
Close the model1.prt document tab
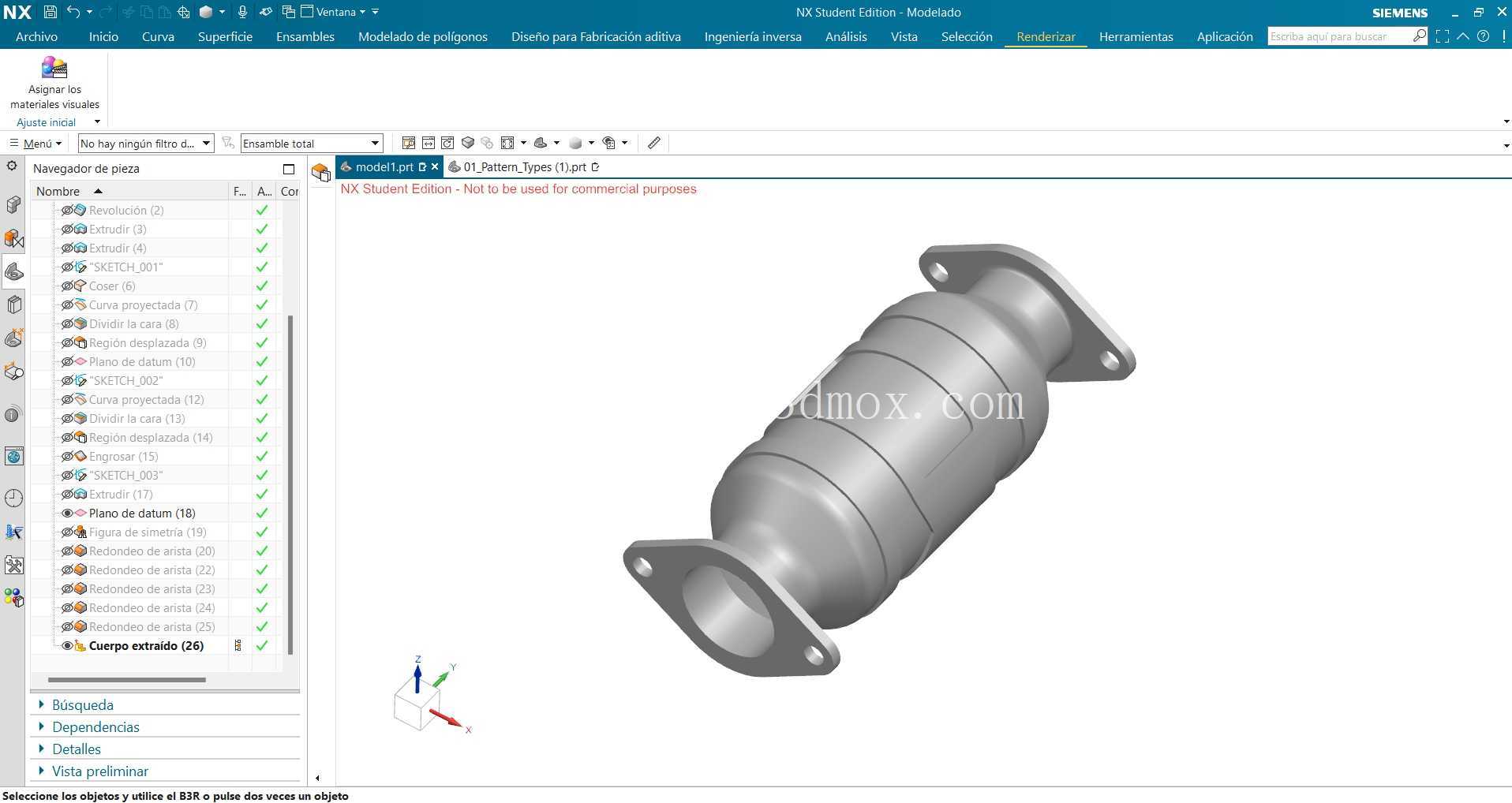click(435, 166)
